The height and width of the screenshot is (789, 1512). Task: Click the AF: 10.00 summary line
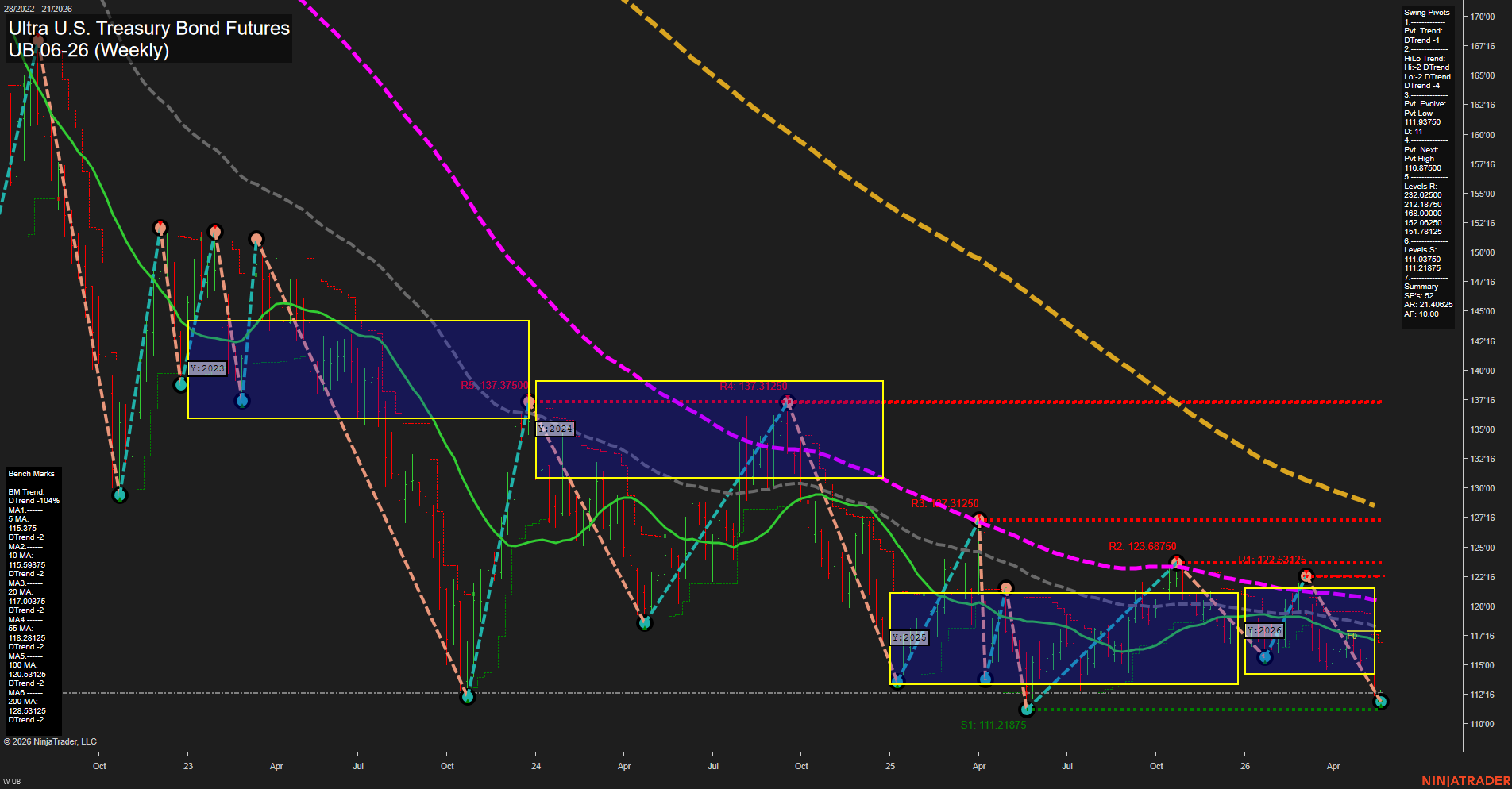(x=1421, y=314)
